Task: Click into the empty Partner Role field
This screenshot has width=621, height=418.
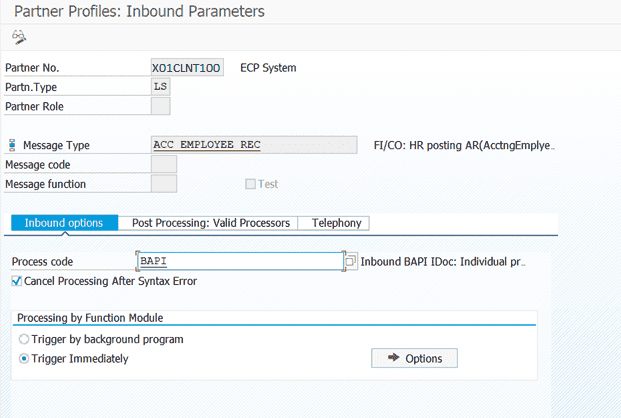Action: (160, 106)
